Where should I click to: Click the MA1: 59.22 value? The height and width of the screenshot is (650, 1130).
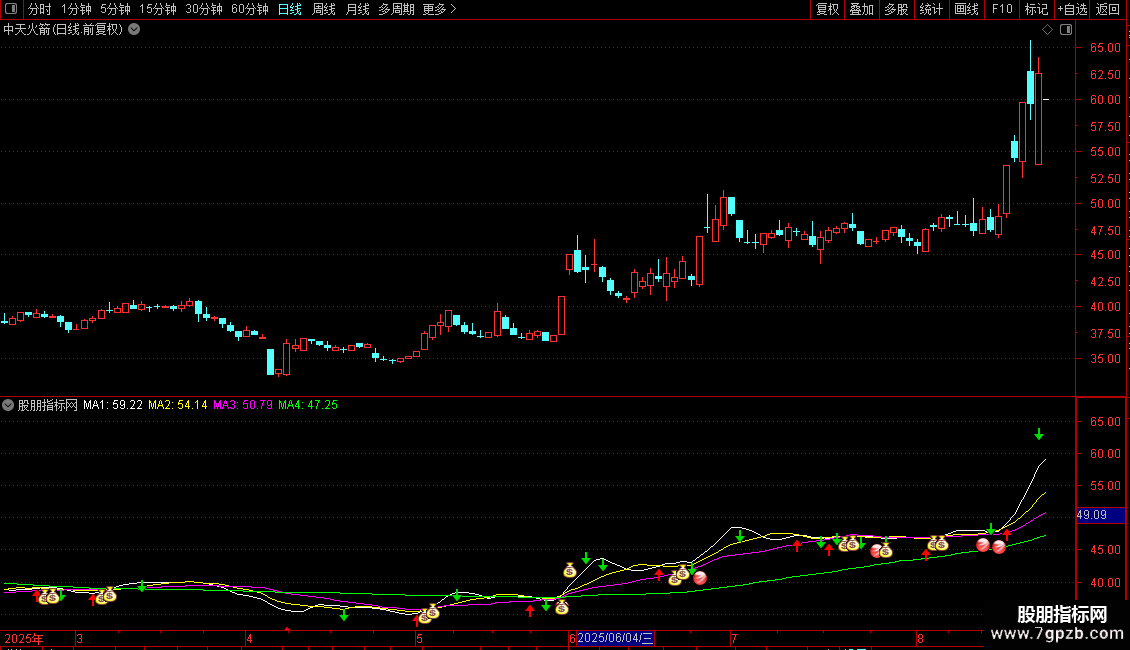click(113, 405)
